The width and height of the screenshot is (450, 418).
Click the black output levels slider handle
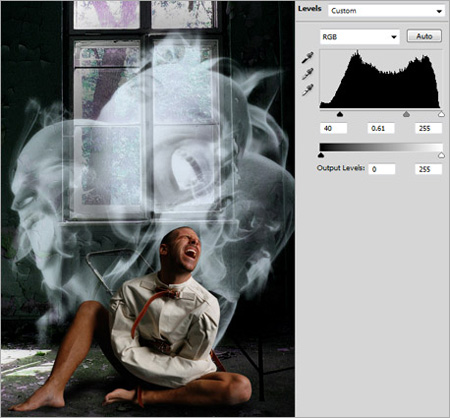click(x=321, y=155)
